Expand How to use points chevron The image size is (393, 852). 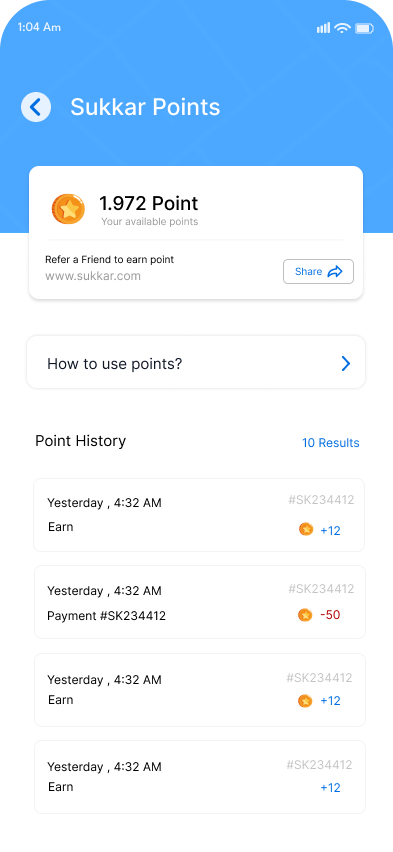click(346, 364)
